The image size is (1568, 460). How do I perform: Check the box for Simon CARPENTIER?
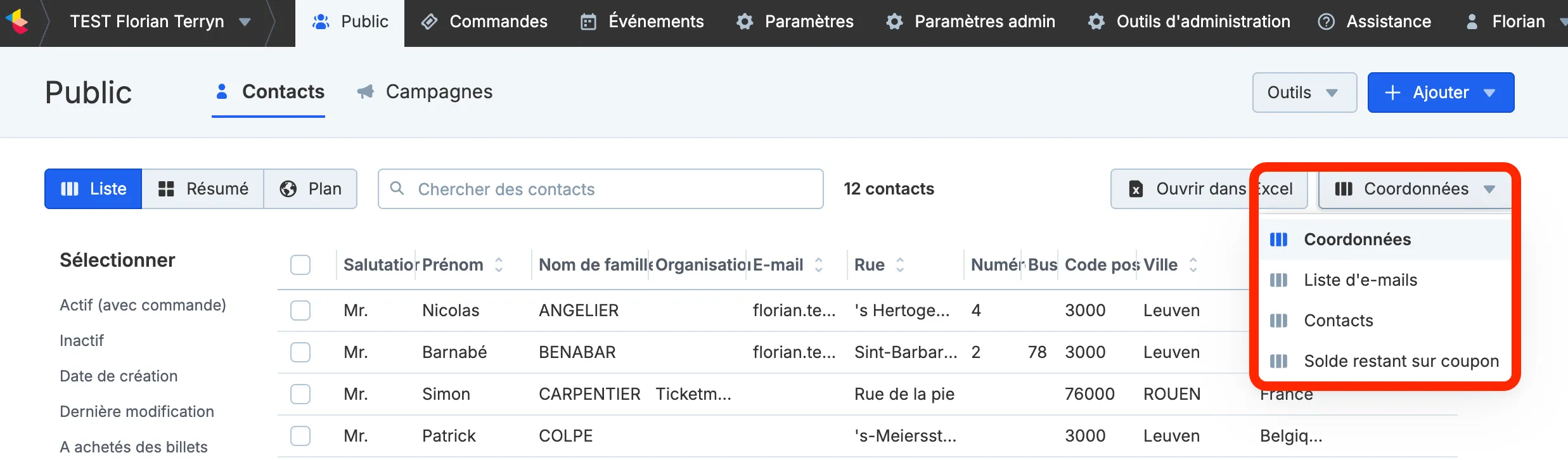click(x=300, y=394)
